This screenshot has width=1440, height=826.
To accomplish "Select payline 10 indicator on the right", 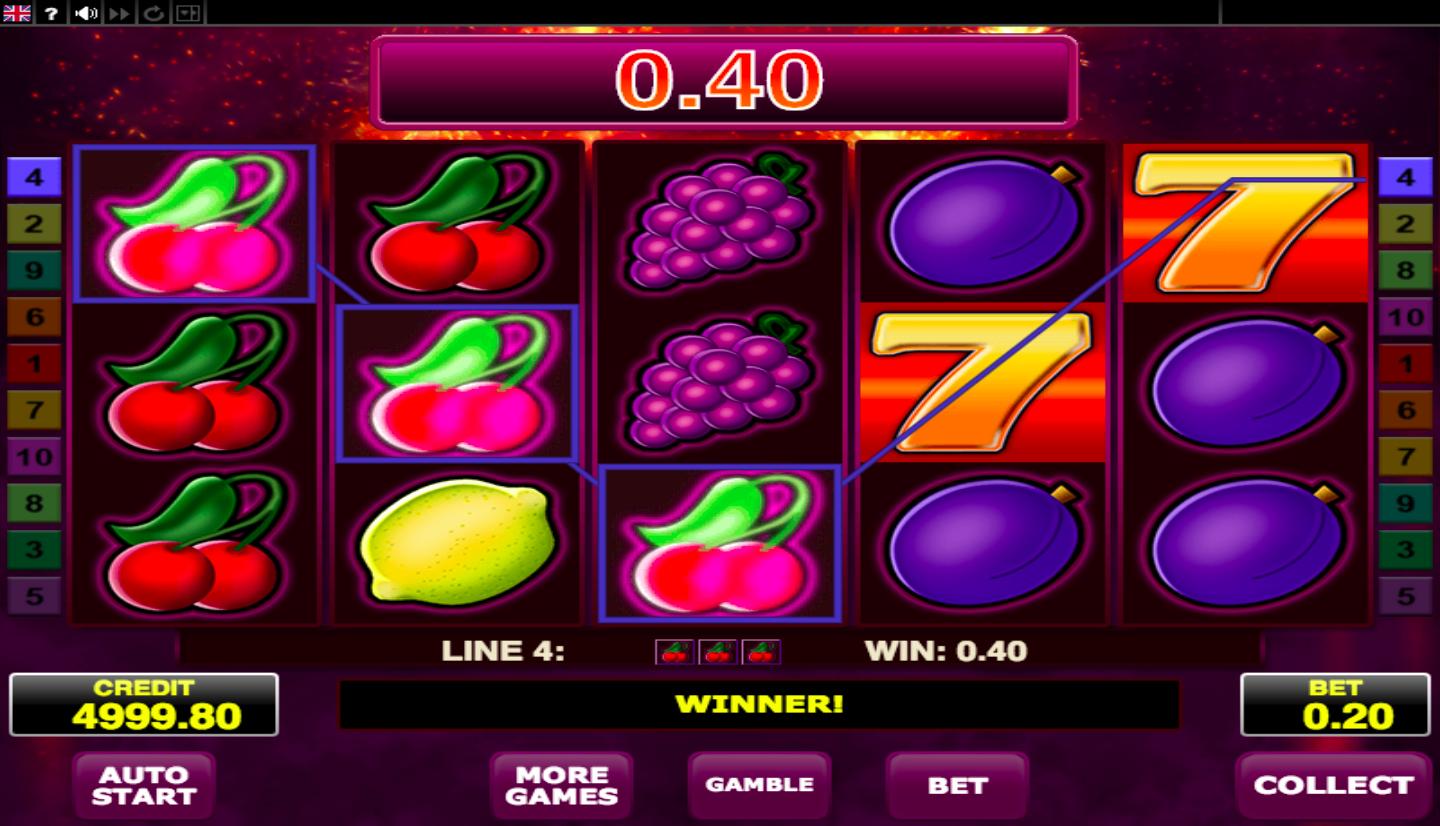I will (1405, 317).
